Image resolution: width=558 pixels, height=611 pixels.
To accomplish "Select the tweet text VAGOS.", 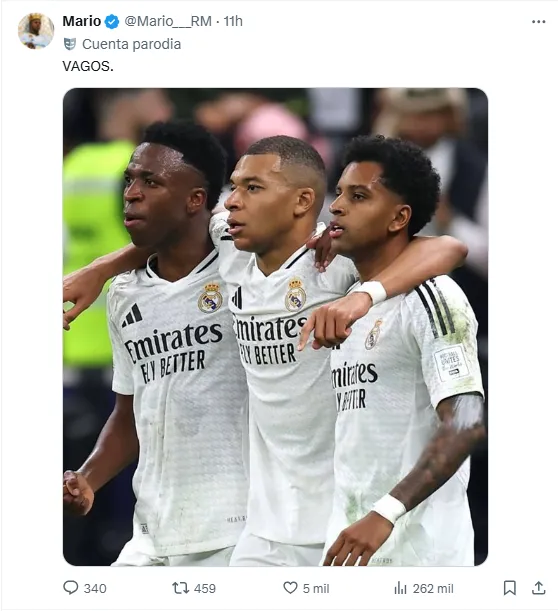I will [x=88, y=66].
